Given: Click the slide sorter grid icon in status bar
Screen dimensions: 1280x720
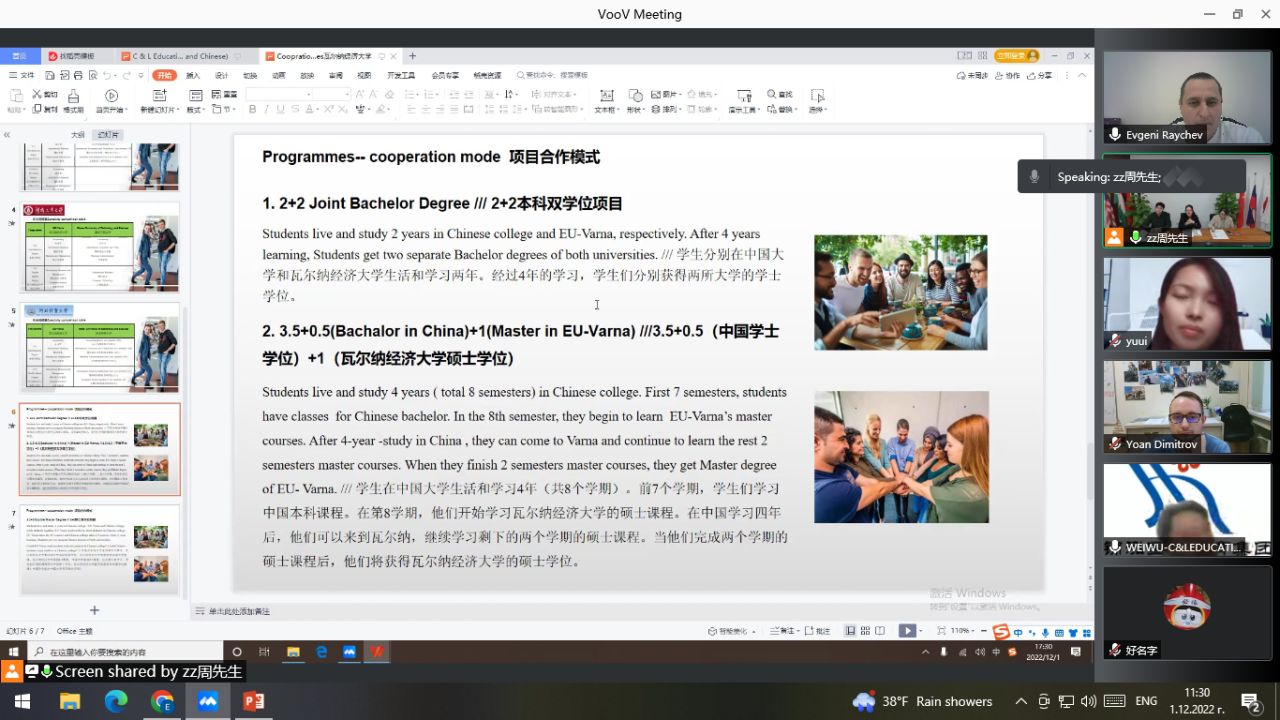Looking at the screenshot, I should (865, 631).
